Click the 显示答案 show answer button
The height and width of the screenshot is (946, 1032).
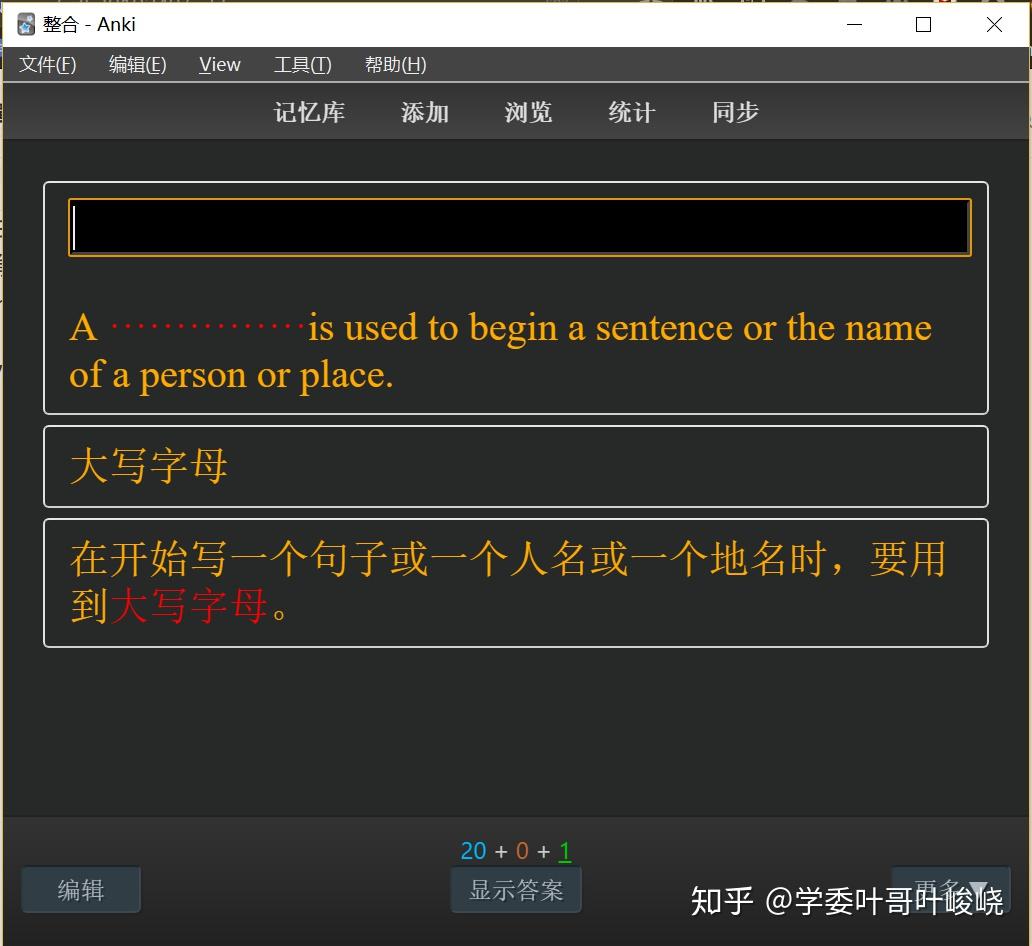[x=516, y=890]
